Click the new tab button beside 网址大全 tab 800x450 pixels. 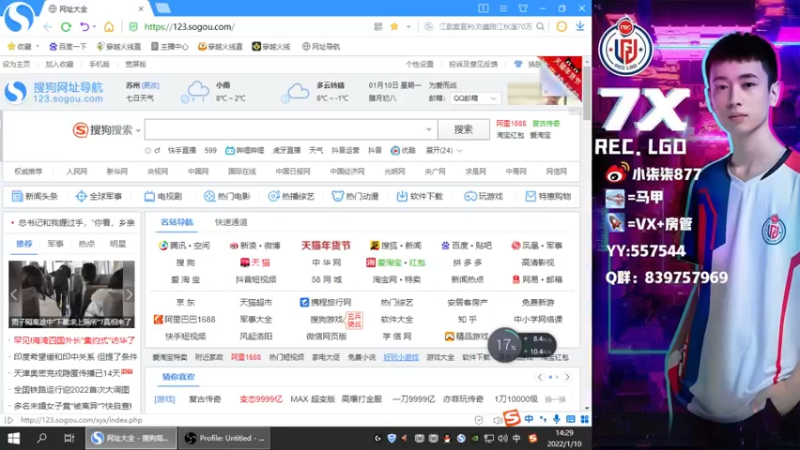click(163, 8)
